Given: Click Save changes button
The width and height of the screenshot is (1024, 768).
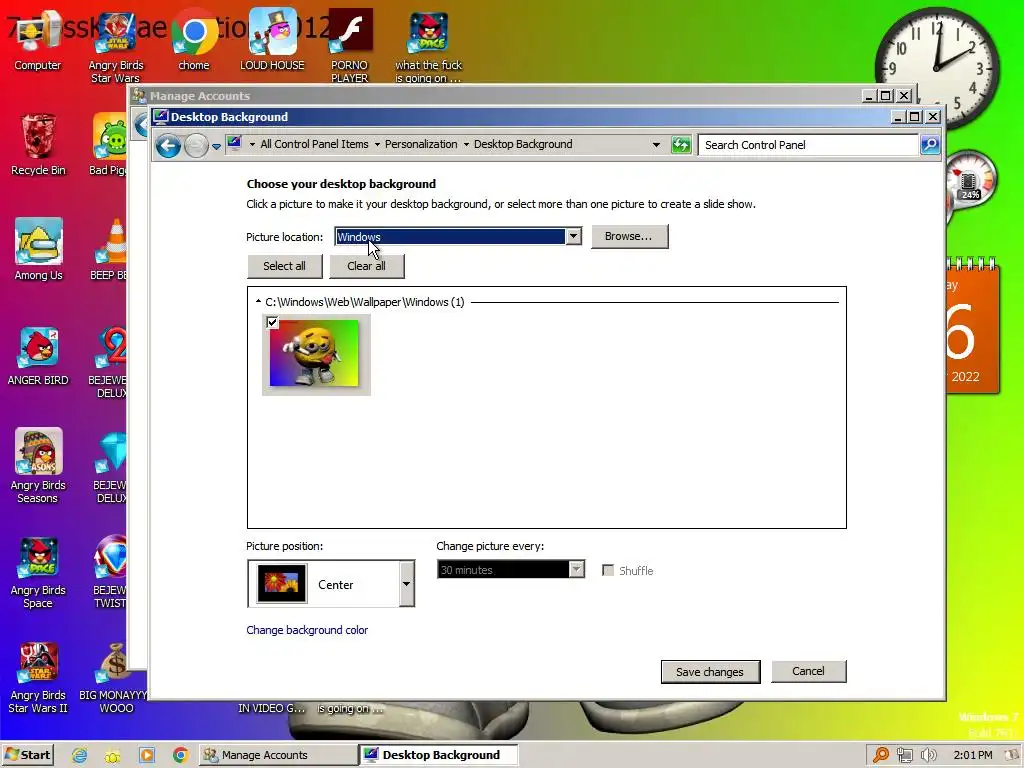Looking at the screenshot, I should coord(710,672).
